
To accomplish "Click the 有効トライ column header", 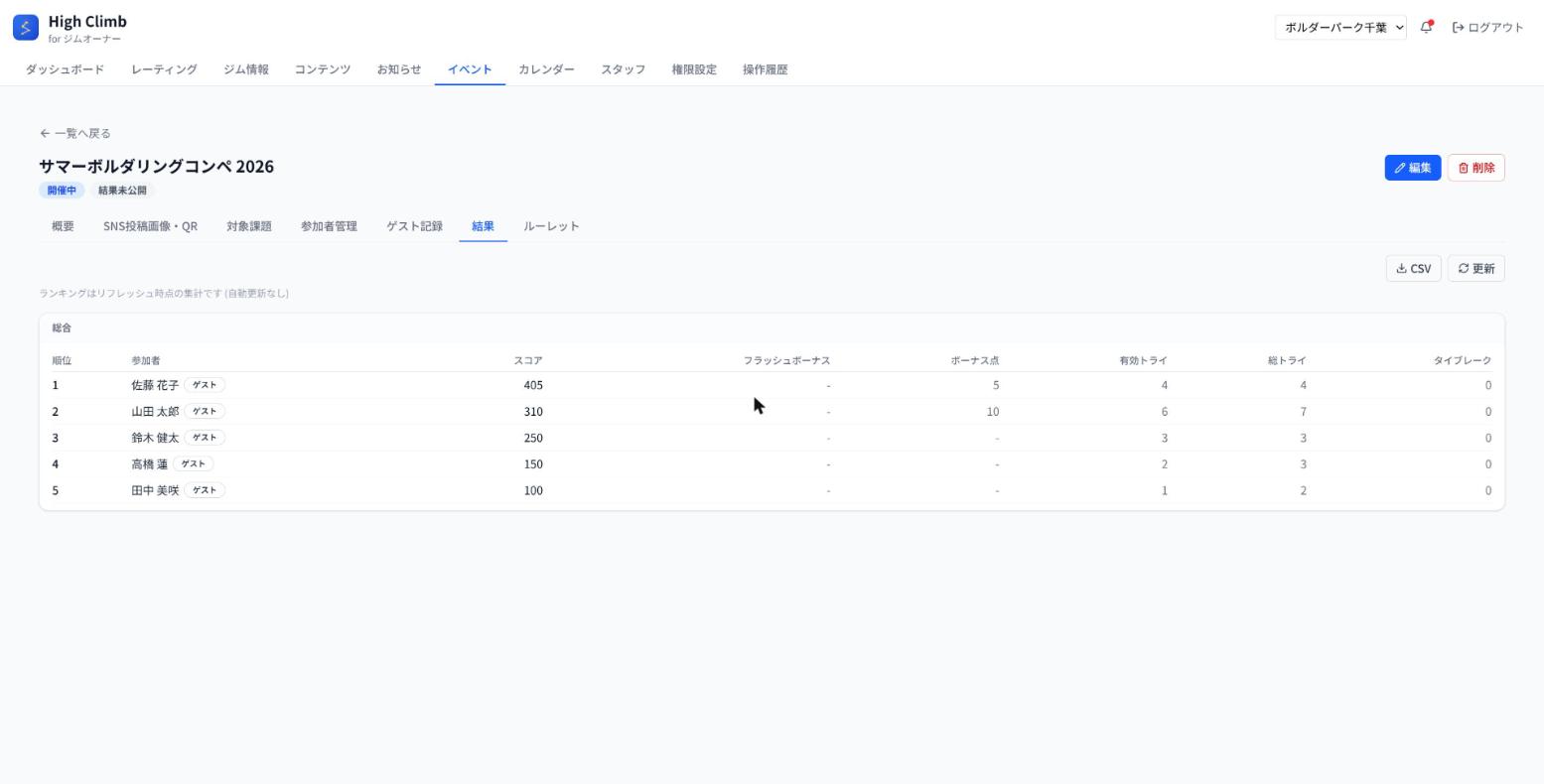I will click(1144, 360).
